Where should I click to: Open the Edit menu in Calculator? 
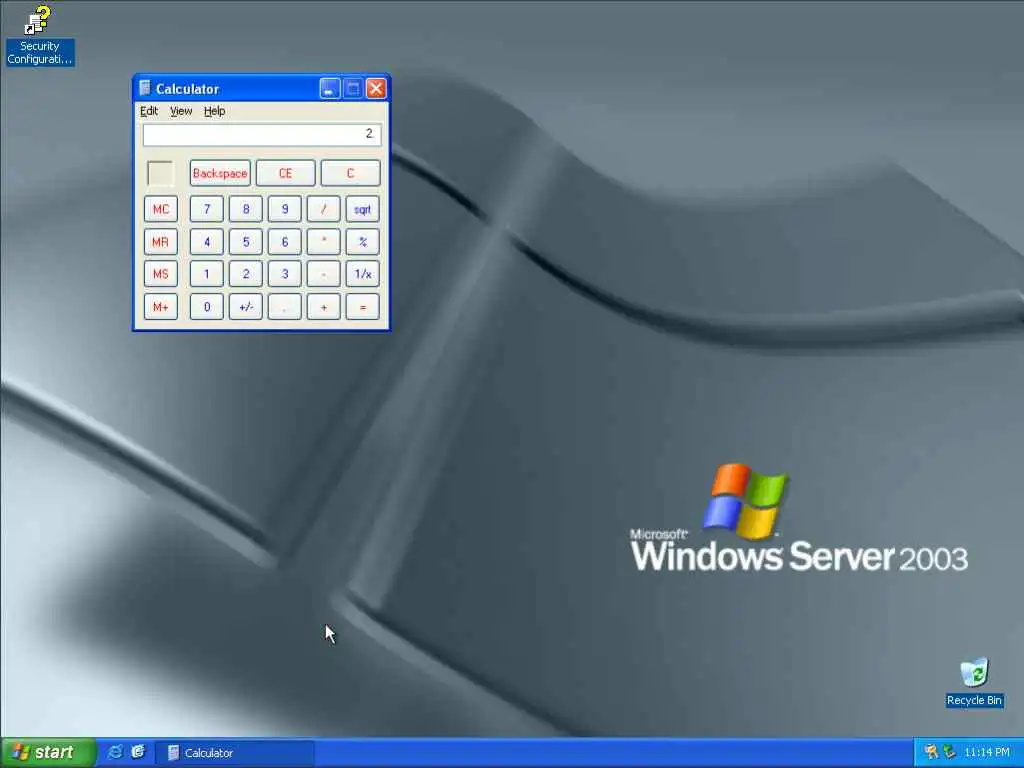(x=149, y=111)
